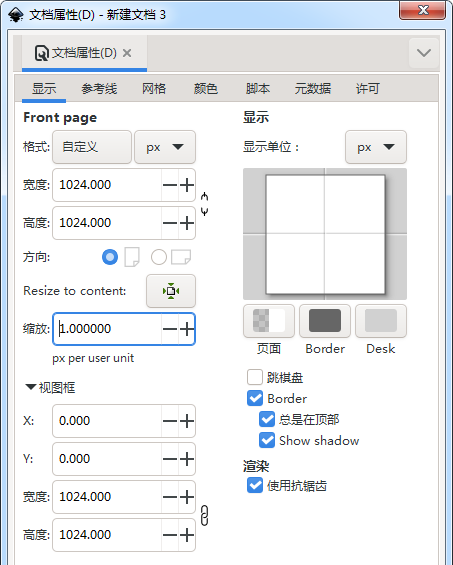Increase page width with plus button

pos(187,185)
